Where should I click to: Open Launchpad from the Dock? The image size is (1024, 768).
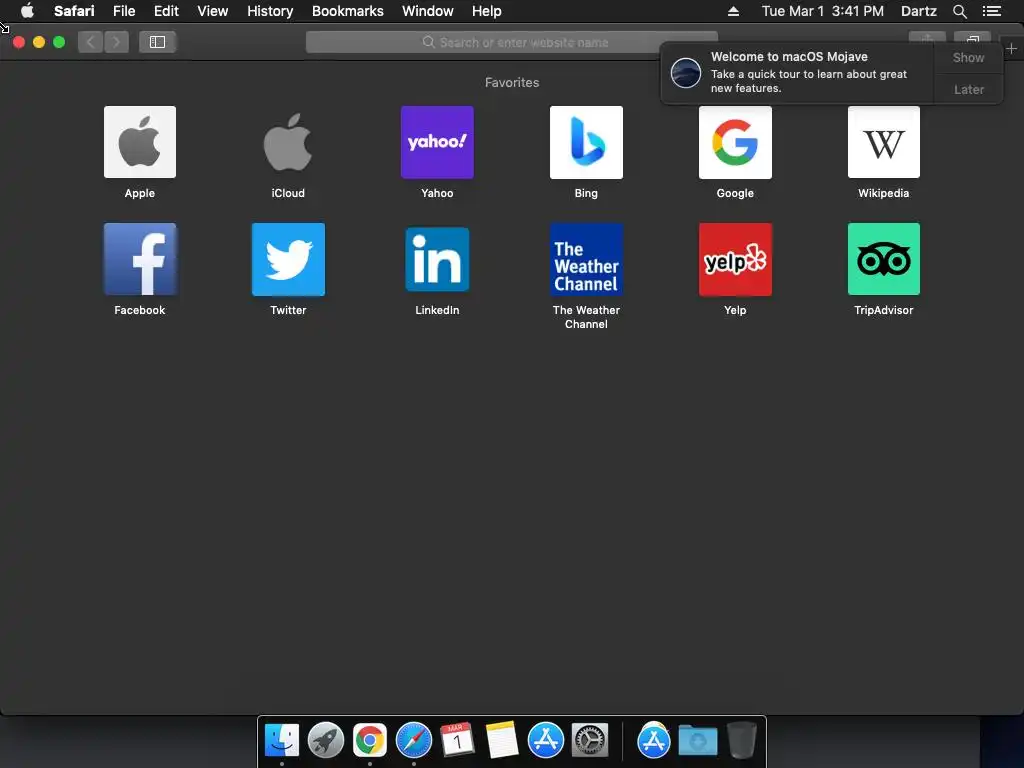click(326, 740)
